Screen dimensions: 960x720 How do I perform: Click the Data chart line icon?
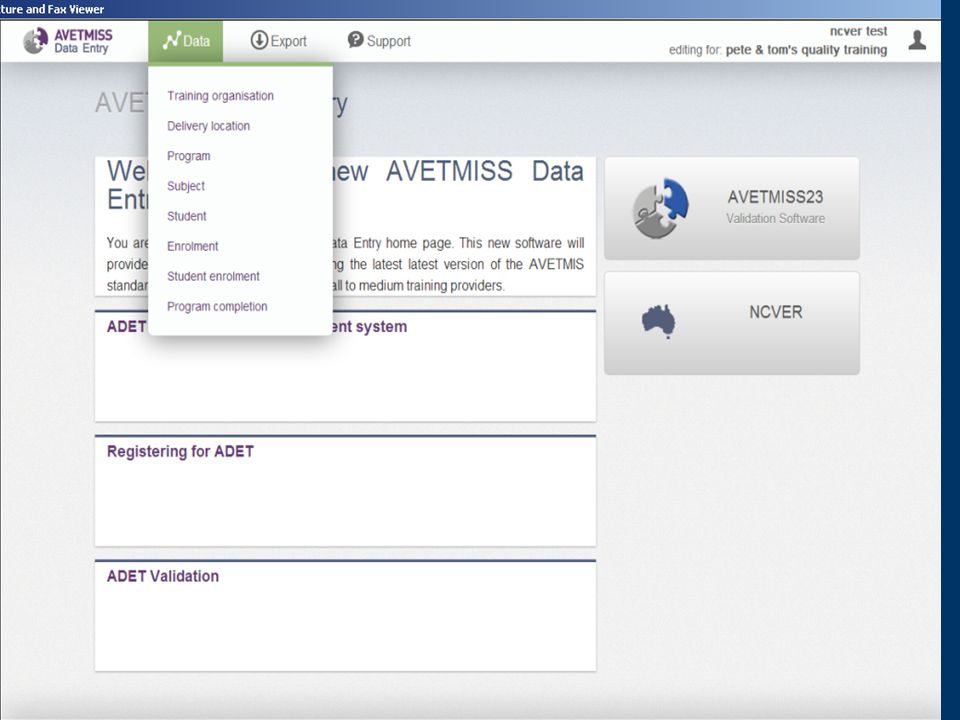(171, 40)
